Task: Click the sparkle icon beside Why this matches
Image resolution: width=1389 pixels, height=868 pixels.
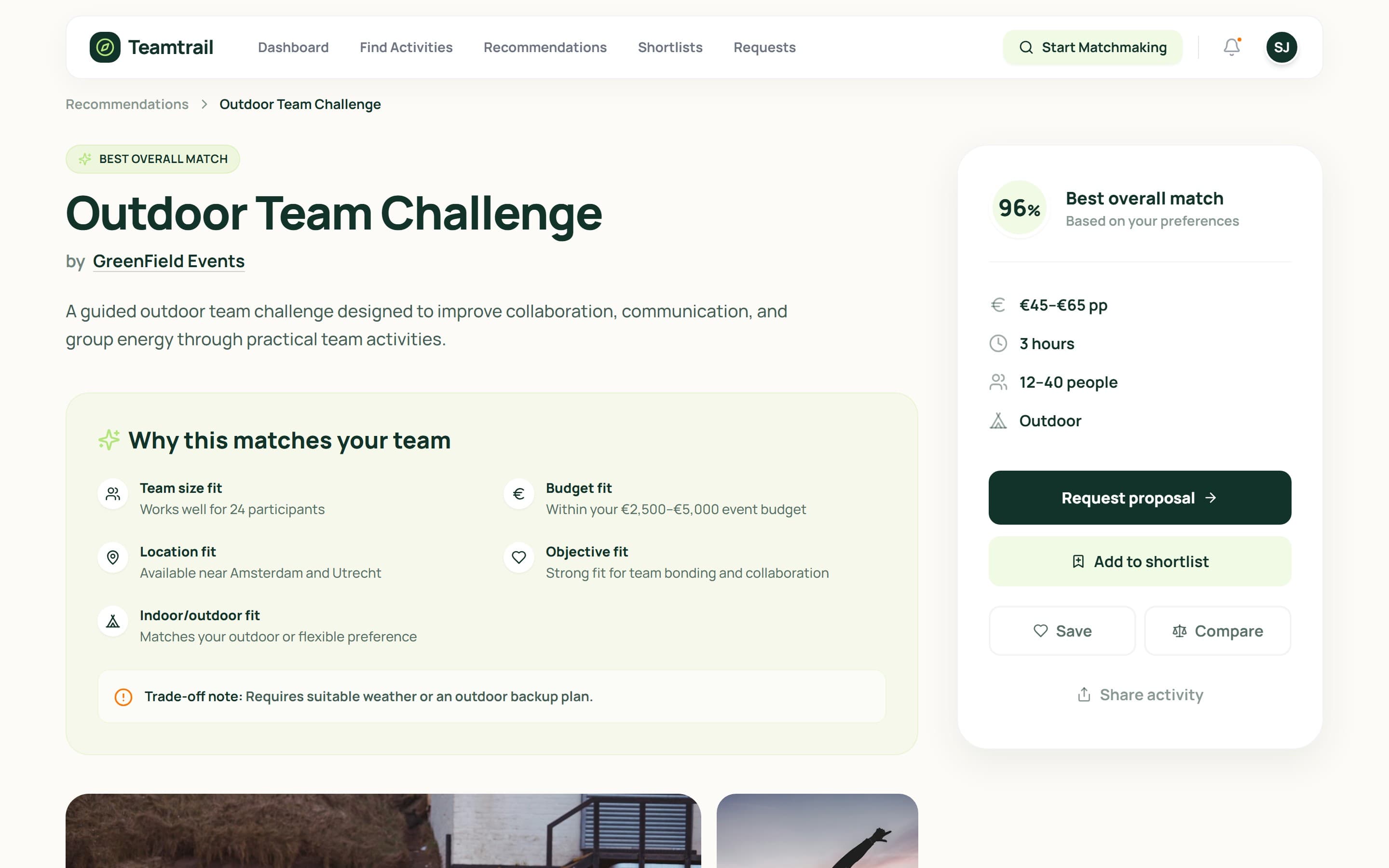Action: [x=109, y=440]
